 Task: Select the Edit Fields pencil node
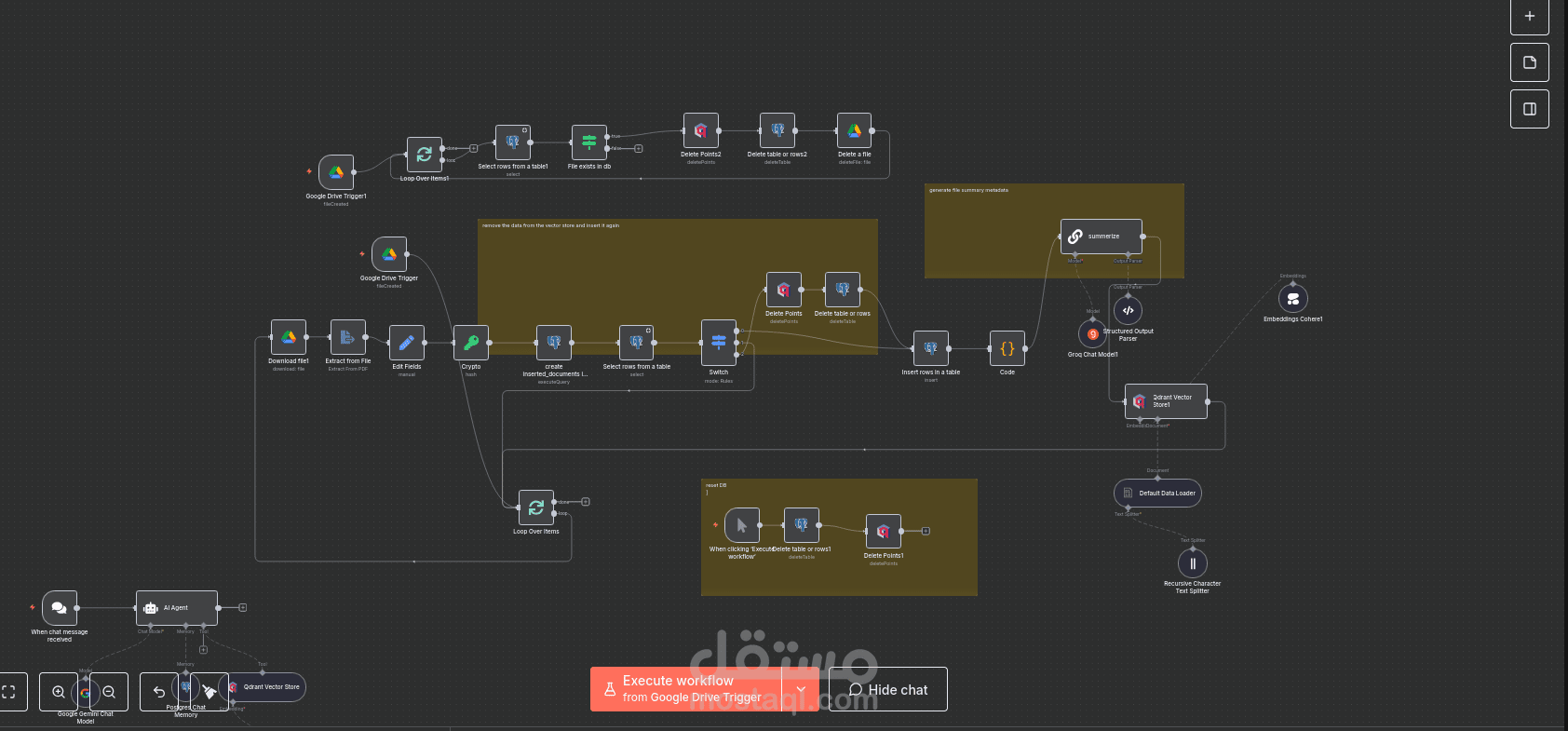point(407,343)
